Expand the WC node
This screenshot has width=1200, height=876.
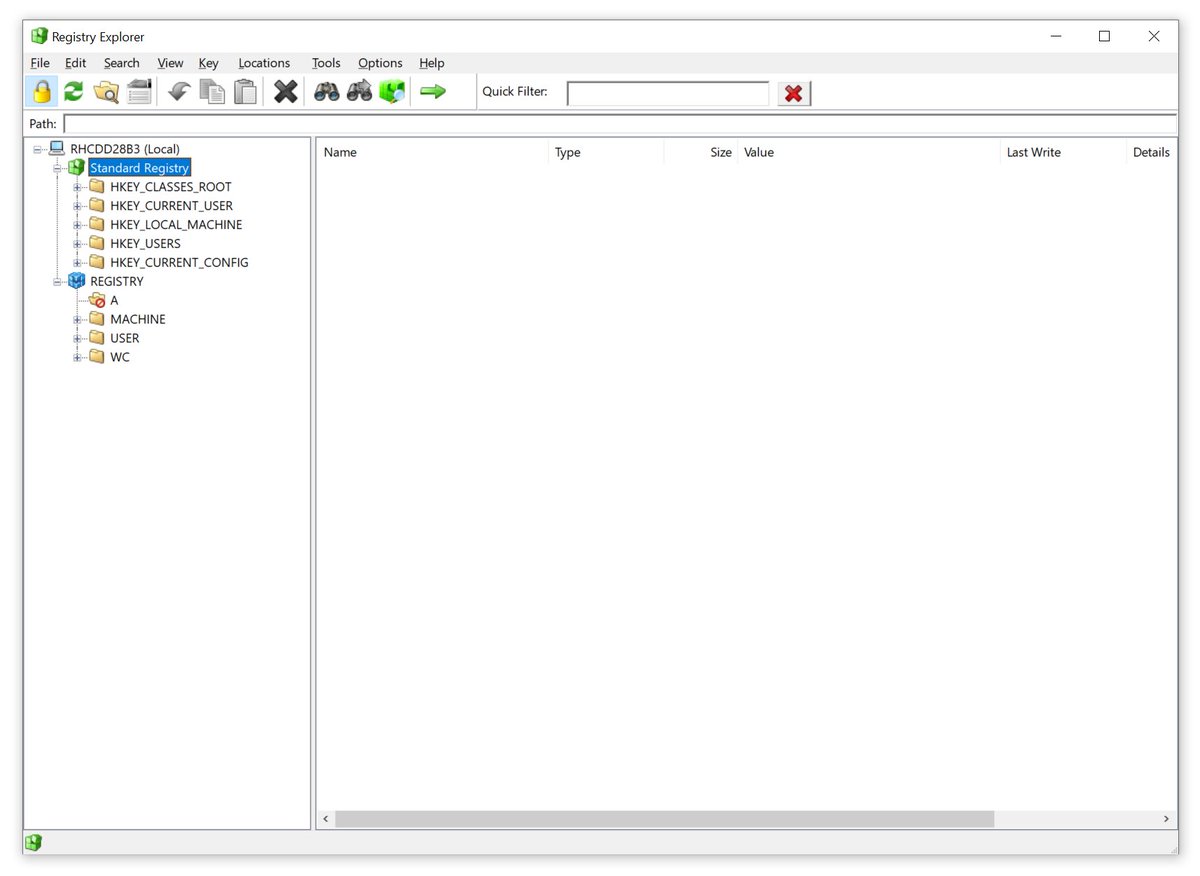[x=78, y=357]
